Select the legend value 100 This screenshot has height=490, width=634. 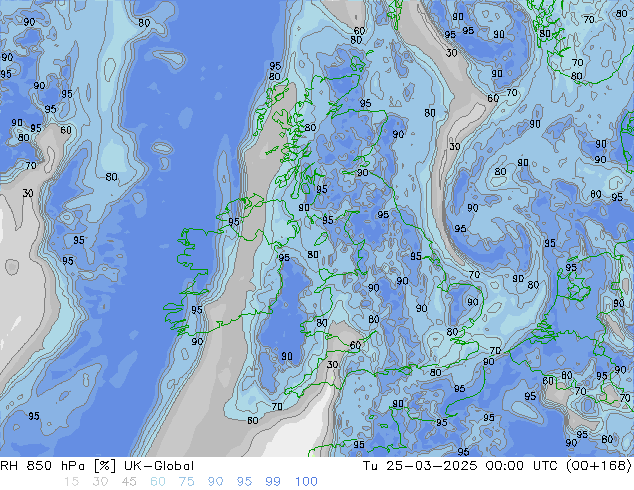[306, 482]
